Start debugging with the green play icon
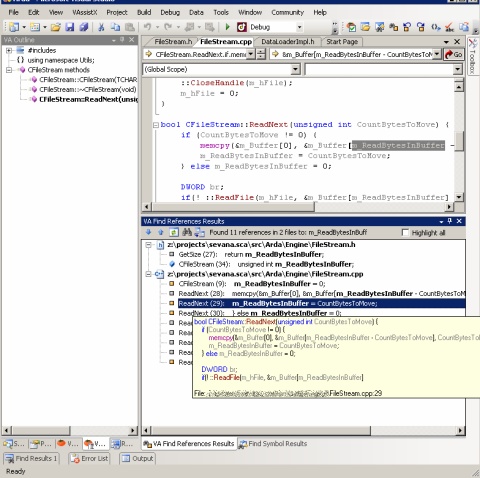480x478 pixels. point(227,27)
